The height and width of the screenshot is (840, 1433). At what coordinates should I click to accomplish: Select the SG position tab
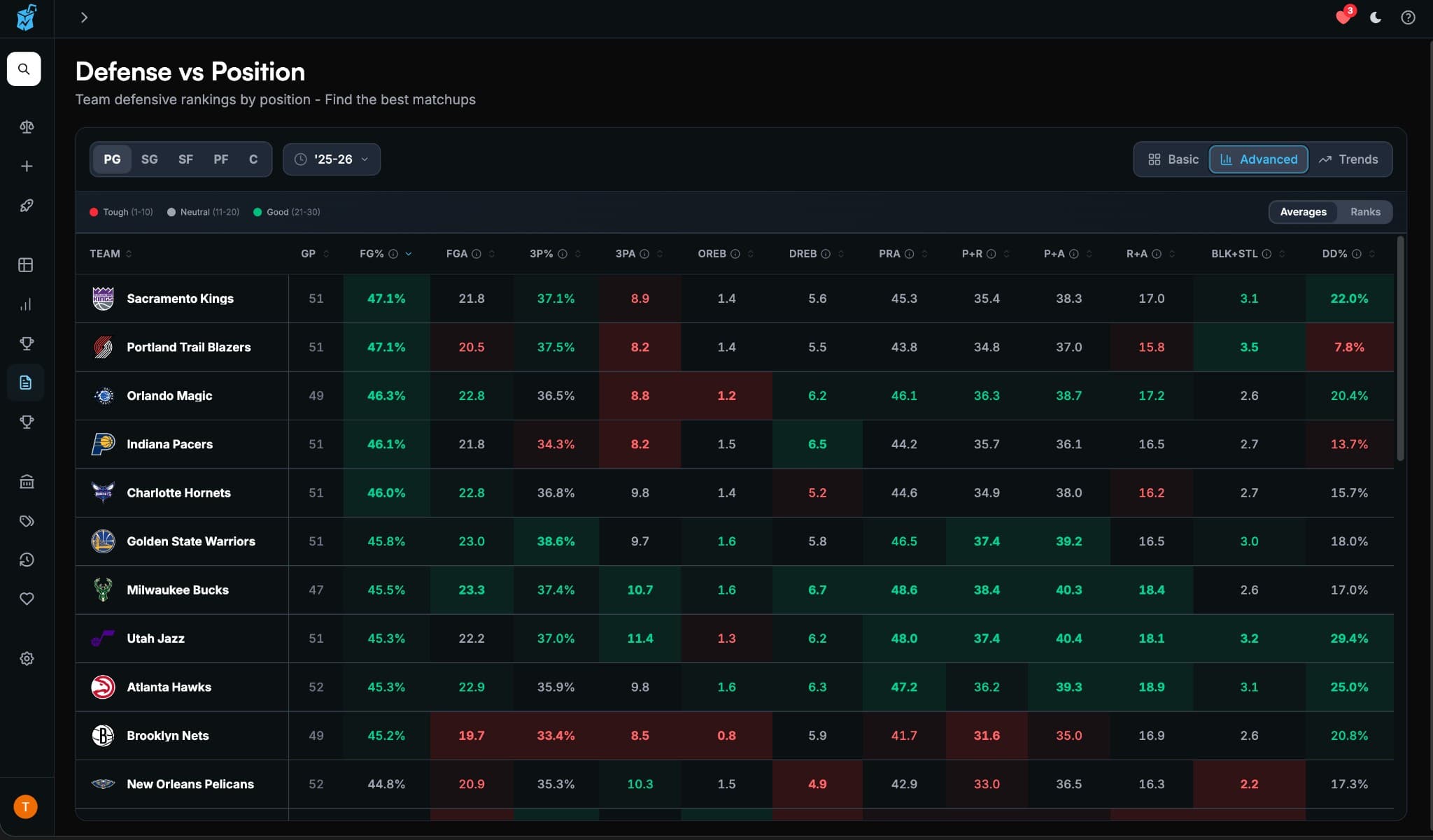pyautogui.click(x=149, y=159)
